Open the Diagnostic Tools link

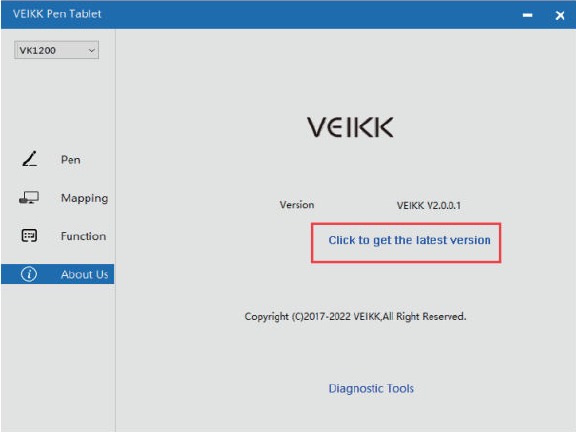pos(371,389)
